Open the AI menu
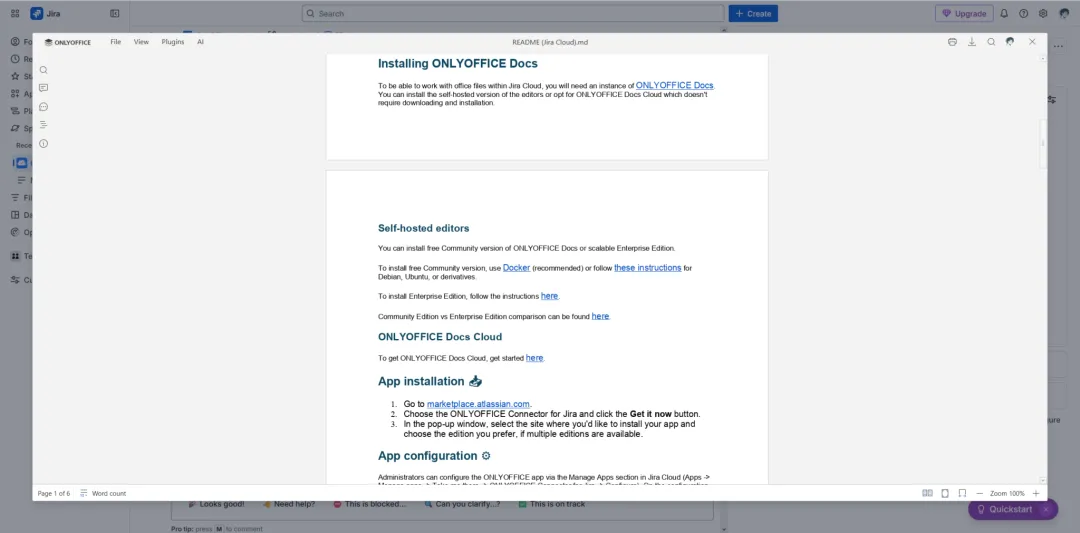Screen dimensions: 1080x533 point(200,42)
